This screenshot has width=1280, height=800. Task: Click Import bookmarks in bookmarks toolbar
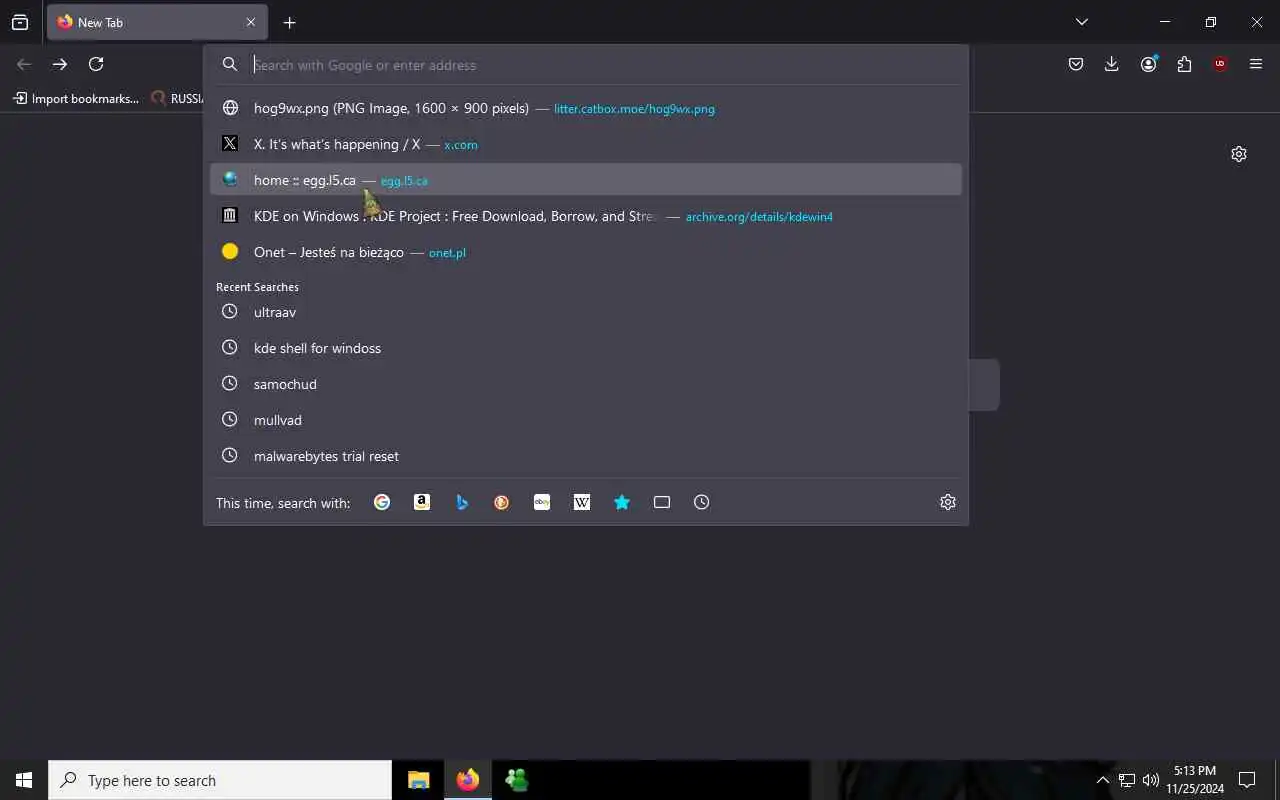tap(75, 98)
